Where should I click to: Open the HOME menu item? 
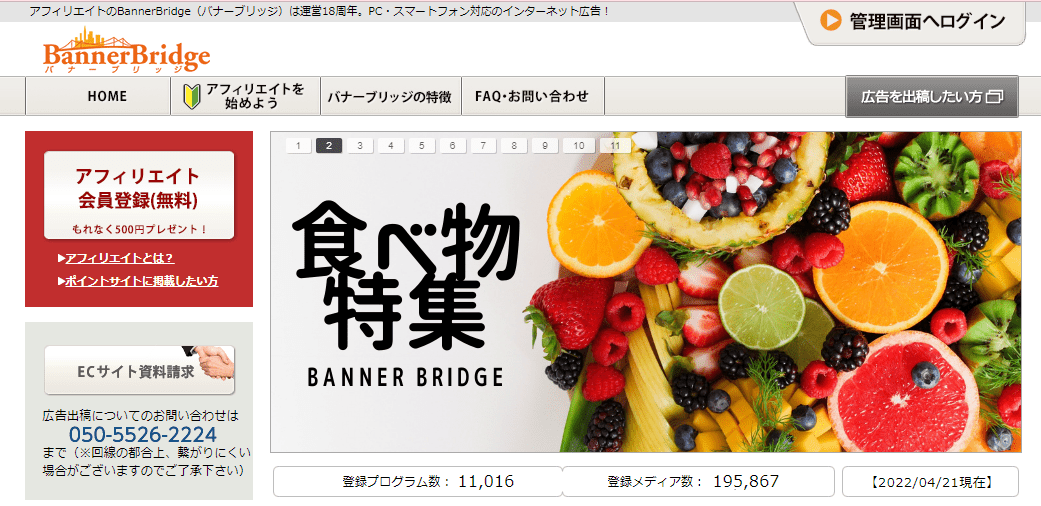click(x=107, y=96)
